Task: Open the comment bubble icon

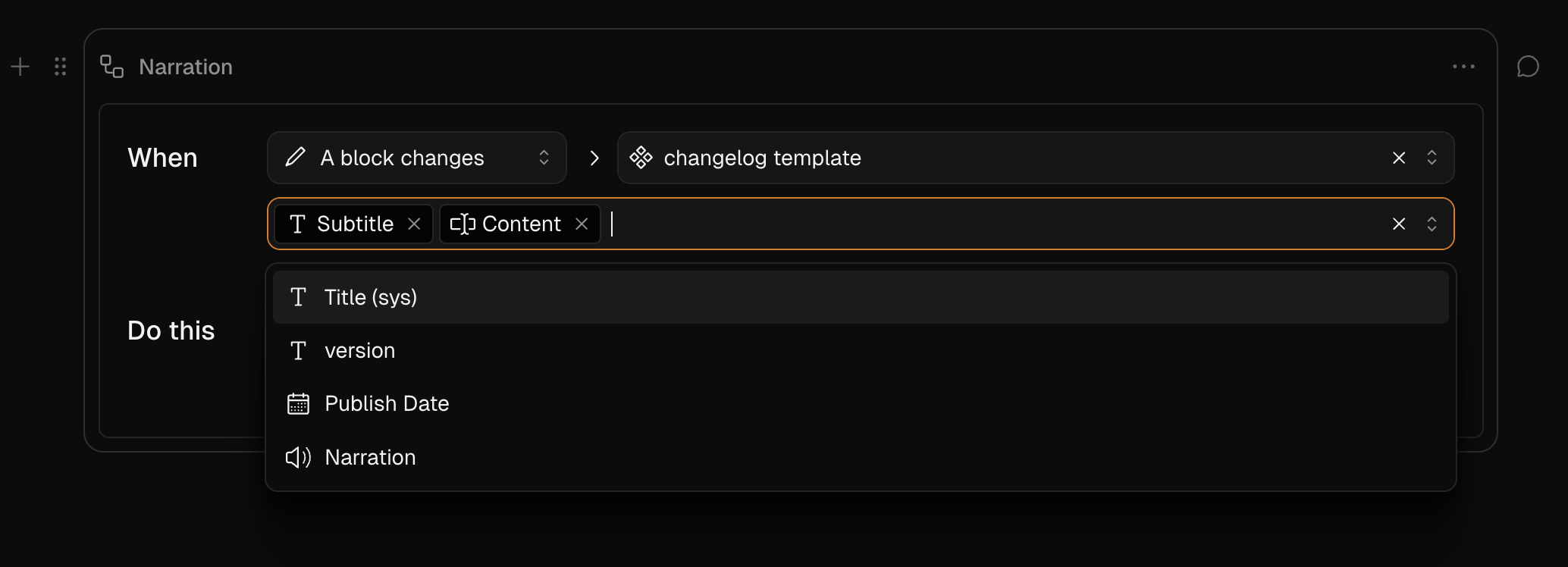Action: 1528,67
